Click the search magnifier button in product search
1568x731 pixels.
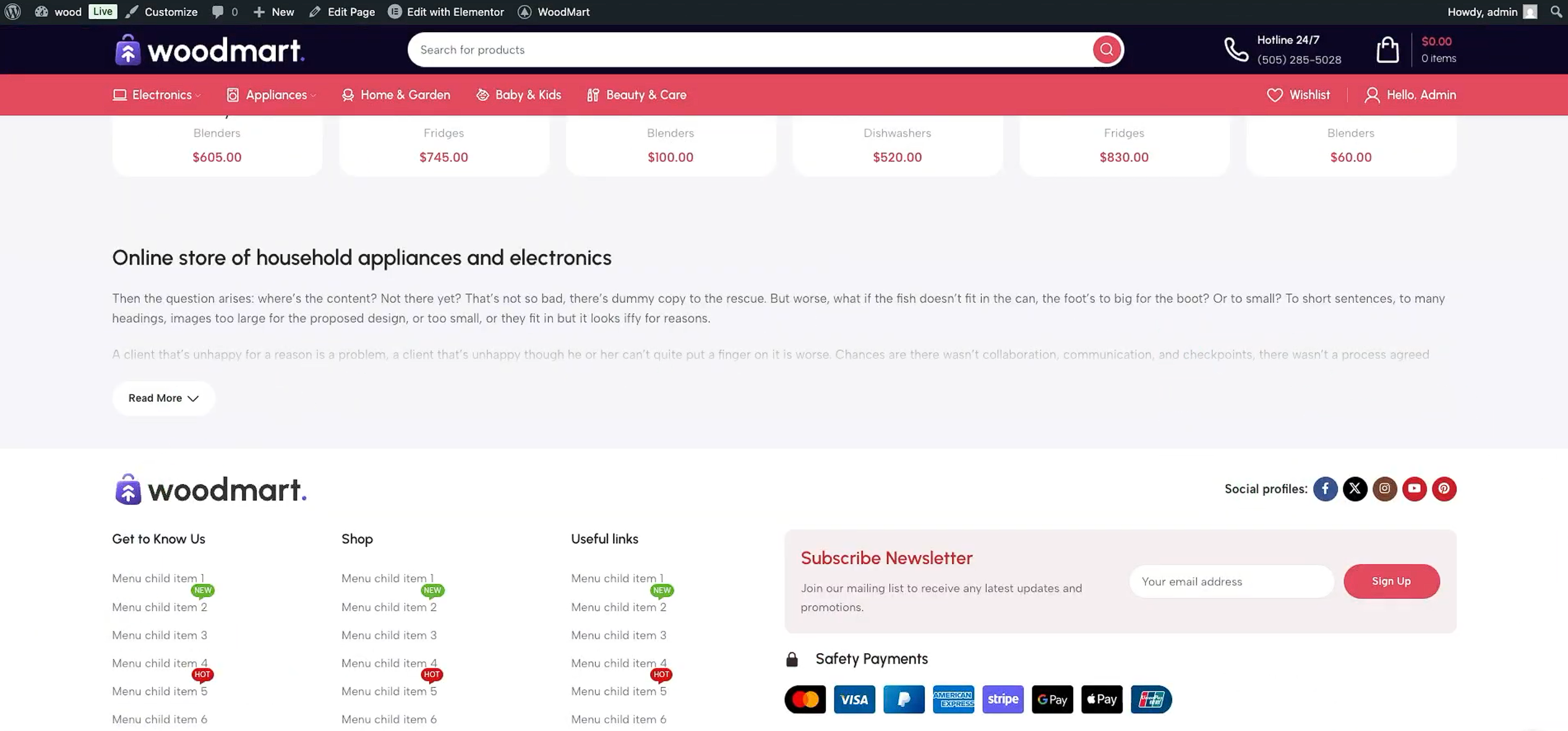[x=1106, y=49]
